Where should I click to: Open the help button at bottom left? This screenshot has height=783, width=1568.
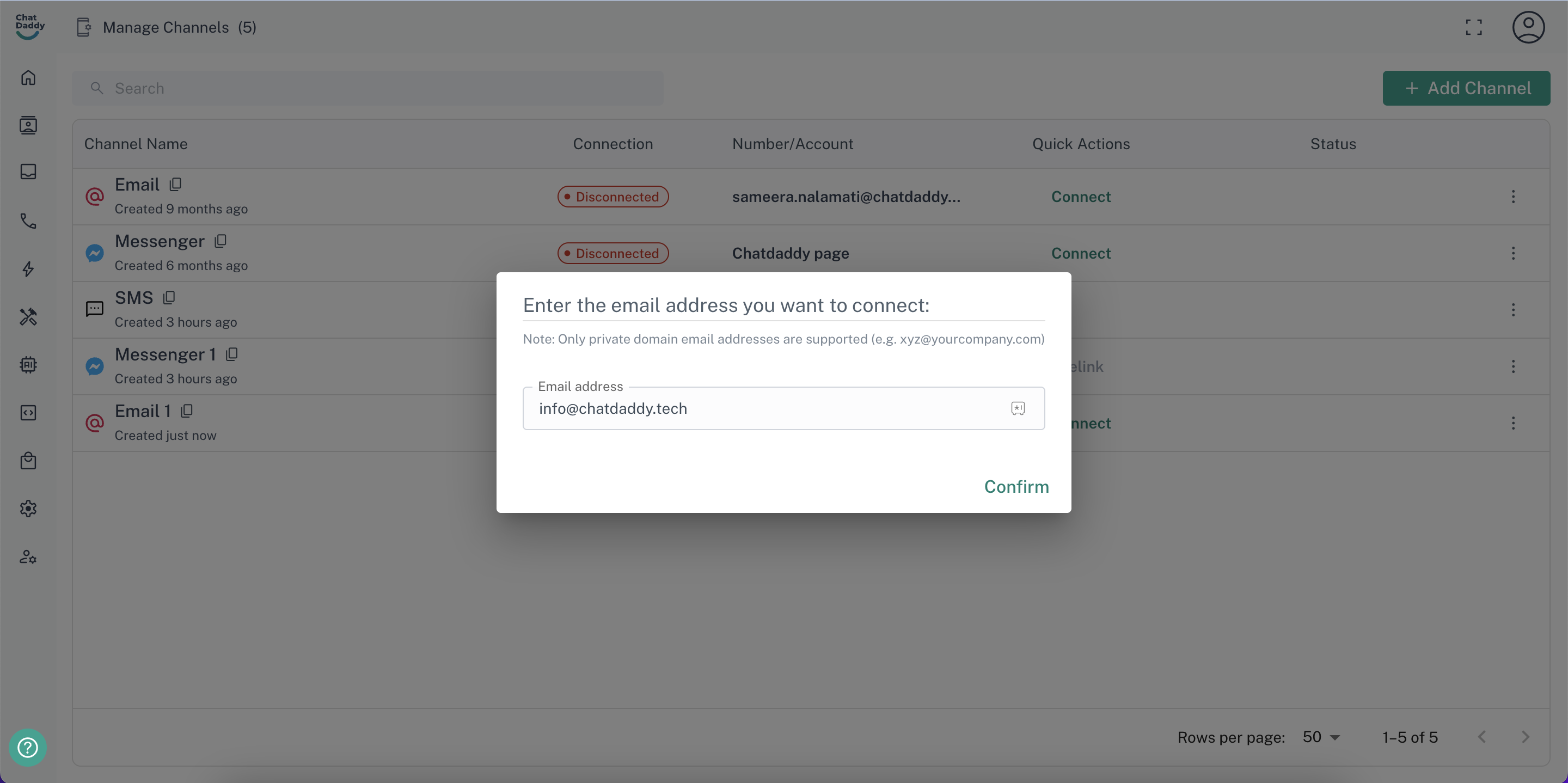point(27,748)
